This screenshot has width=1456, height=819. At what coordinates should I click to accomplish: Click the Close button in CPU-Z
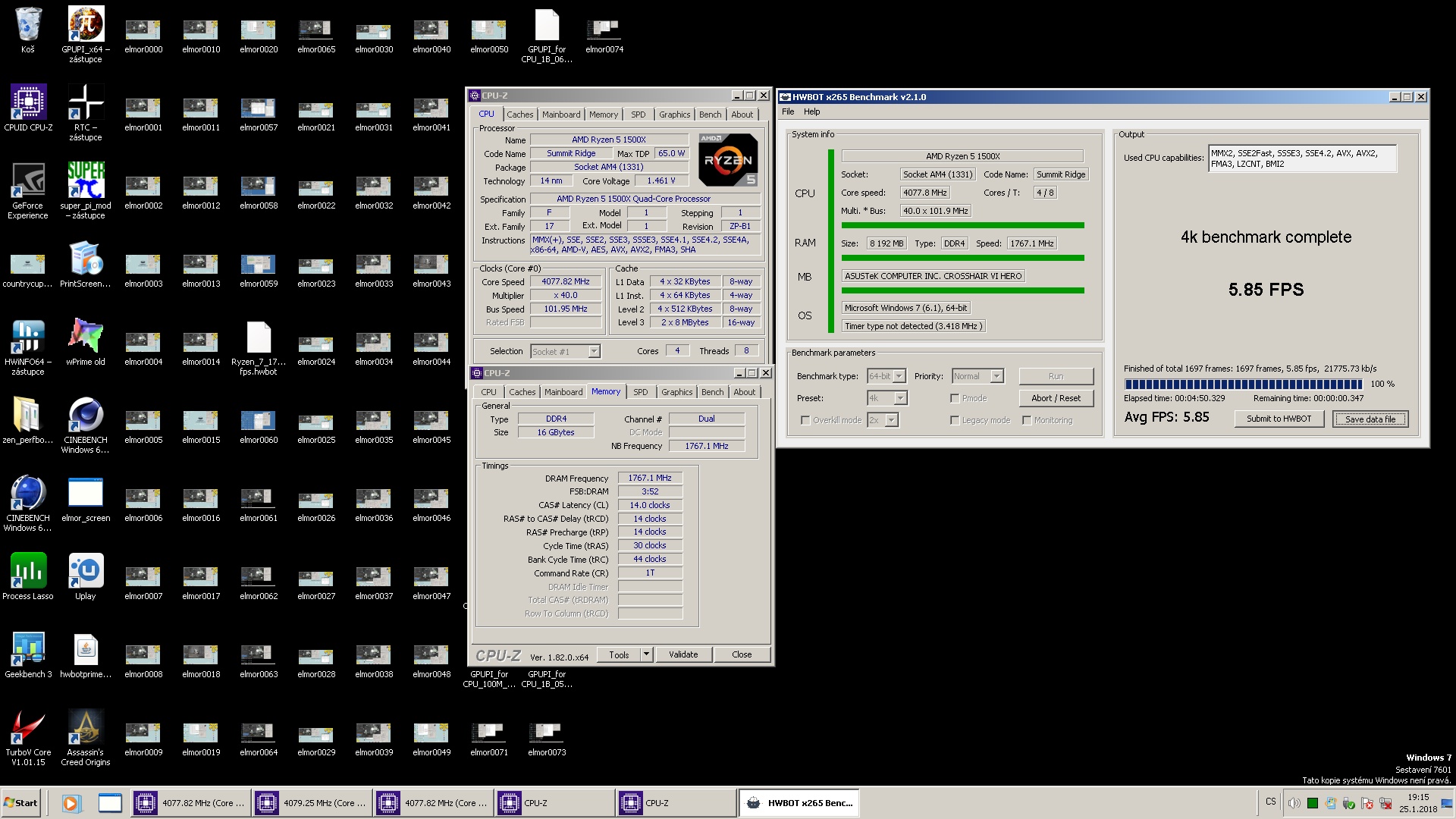pyautogui.click(x=742, y=654)
